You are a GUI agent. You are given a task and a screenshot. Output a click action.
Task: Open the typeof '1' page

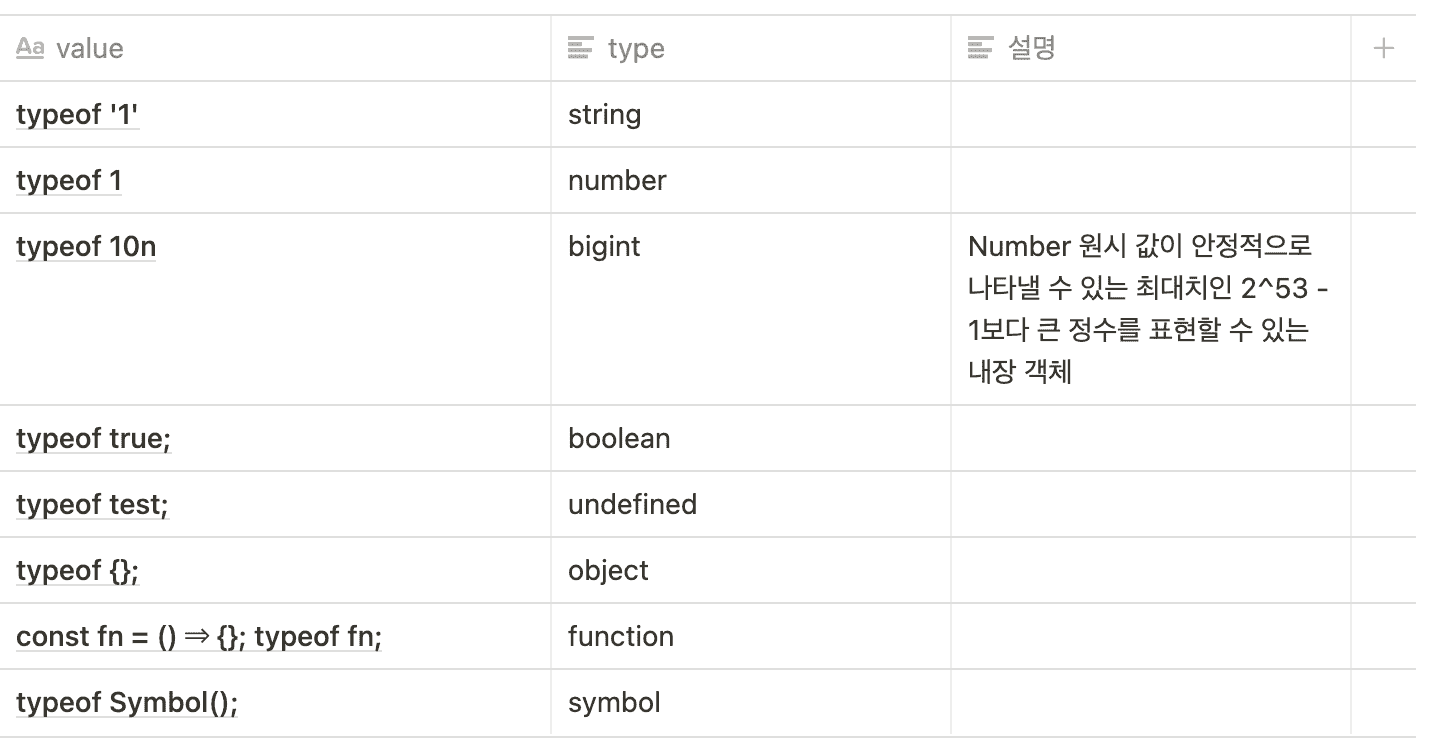[x=77, y=115]
